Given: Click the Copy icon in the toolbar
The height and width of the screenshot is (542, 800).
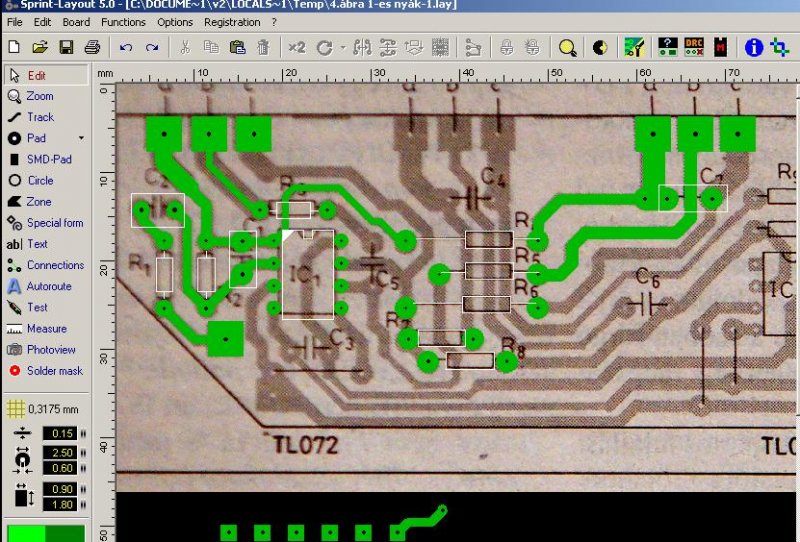Looking at the screenshot, I should pyautogui.click(x=211, y=47).
